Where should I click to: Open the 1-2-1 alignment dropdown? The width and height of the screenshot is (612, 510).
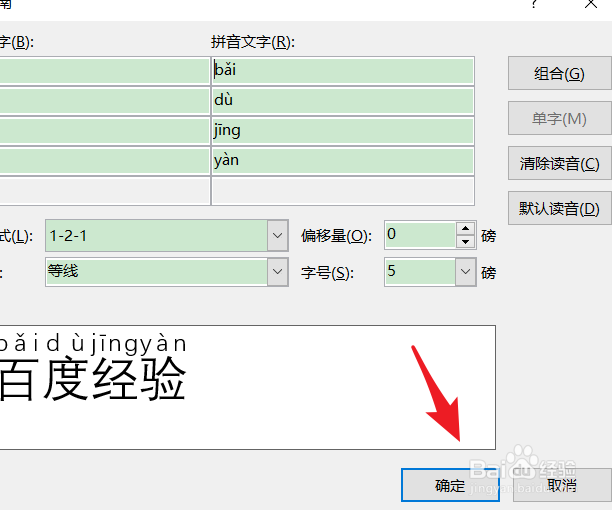pos(278,236)
